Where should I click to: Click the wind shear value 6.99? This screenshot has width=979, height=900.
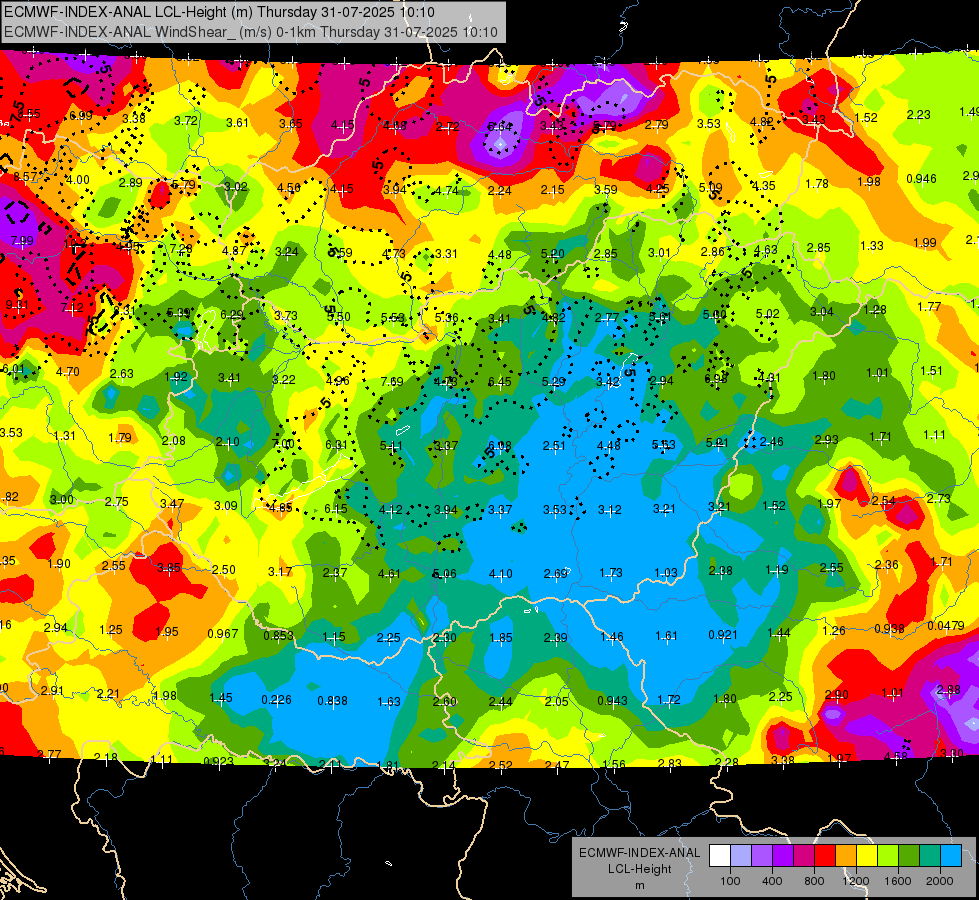tap(81, 116)
